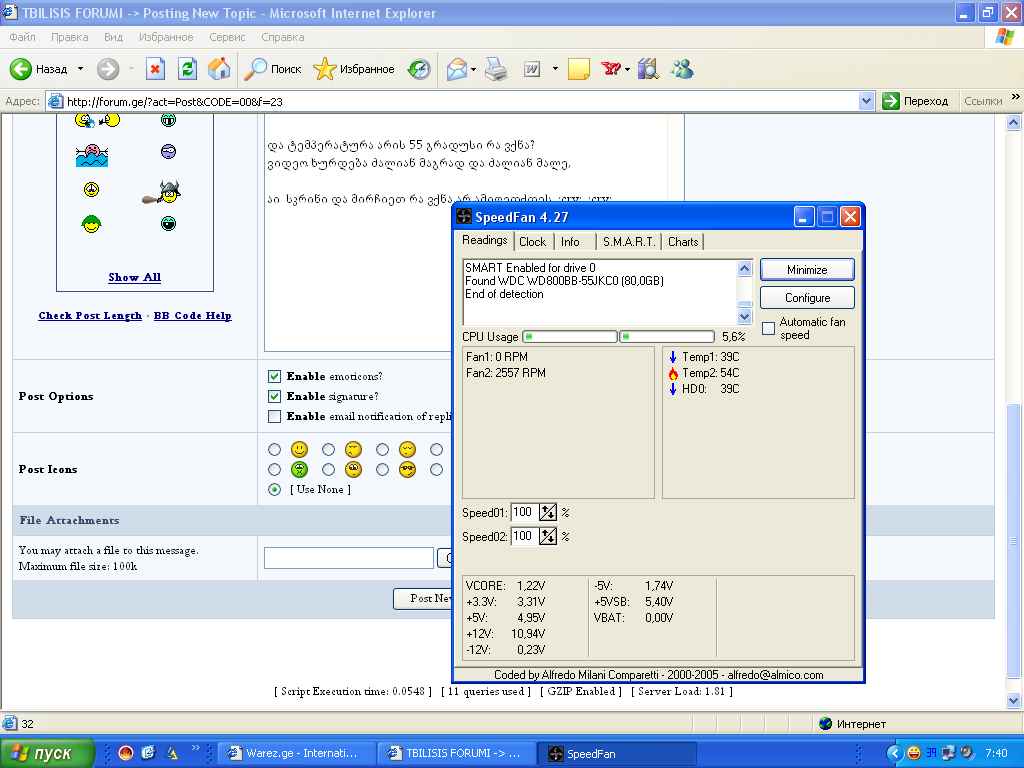Screen dimensions: 1024x768
Task: Expand hidden quick launch icons chevron
Action: 196,748
